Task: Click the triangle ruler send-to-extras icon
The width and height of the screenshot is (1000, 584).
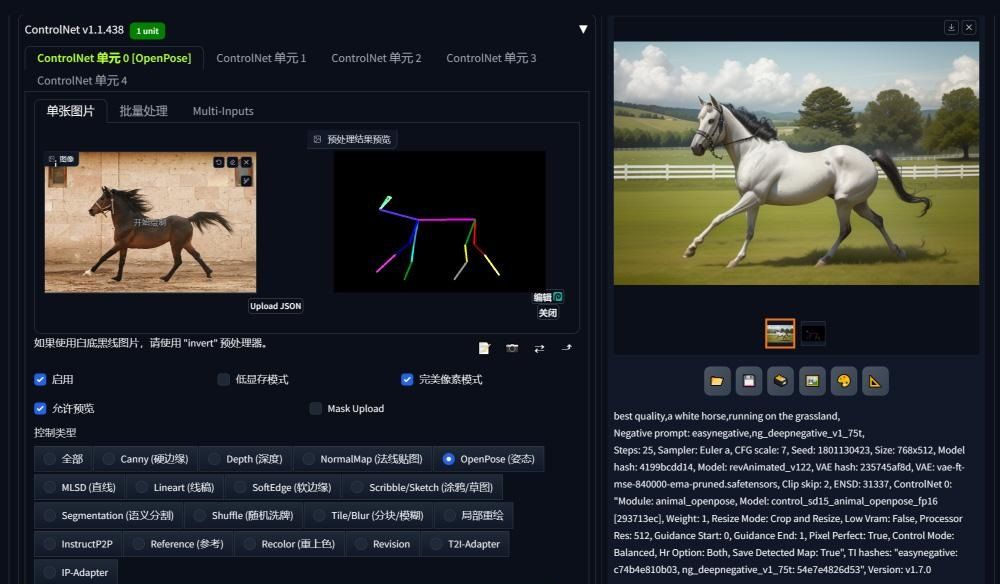Action: 874,381
